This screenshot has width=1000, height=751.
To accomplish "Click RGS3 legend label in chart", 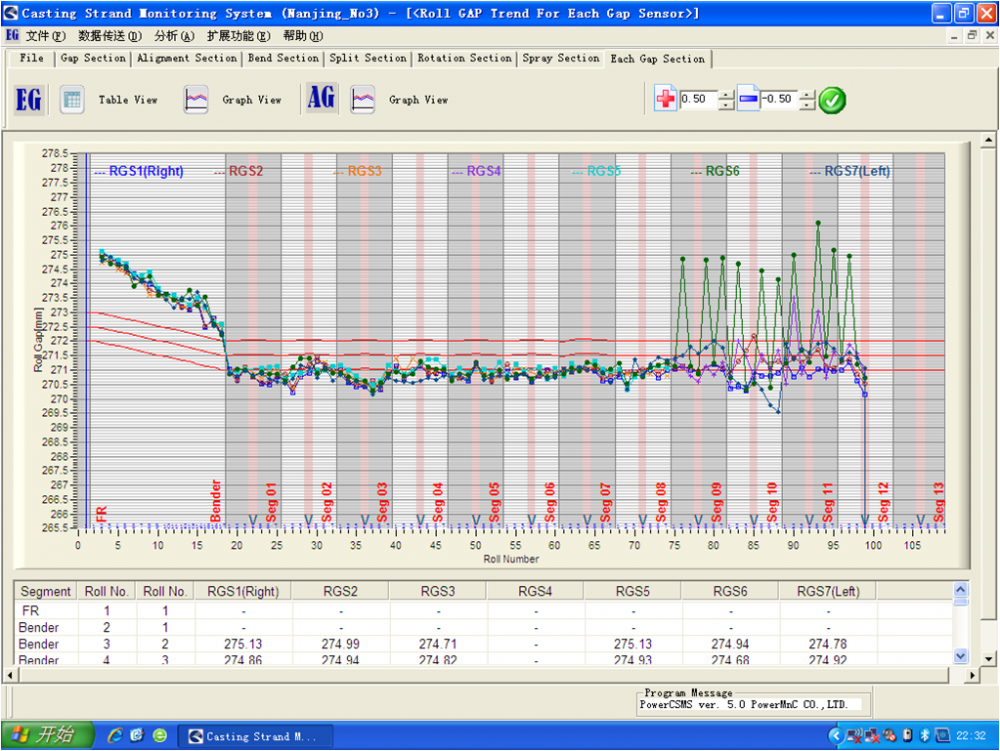I will point(365,171).
